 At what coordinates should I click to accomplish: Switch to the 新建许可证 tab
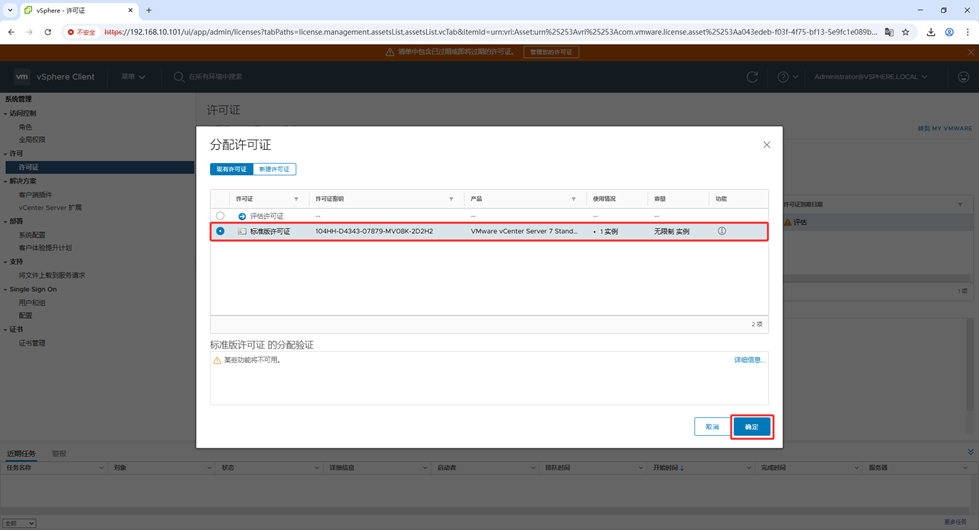click(275, 169)
